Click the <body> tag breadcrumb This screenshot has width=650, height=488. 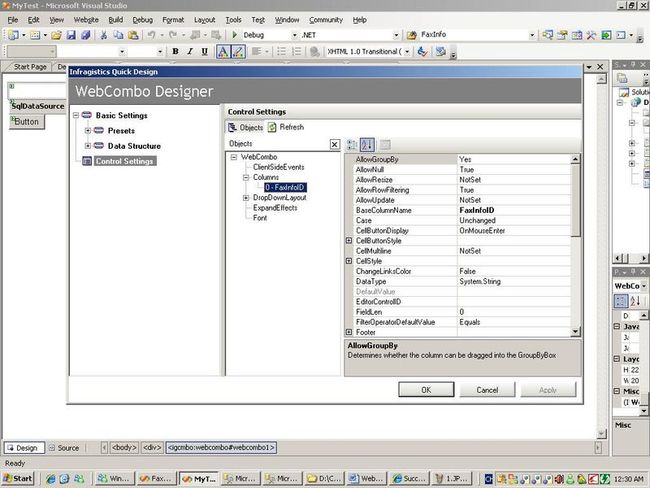(124, 448)
